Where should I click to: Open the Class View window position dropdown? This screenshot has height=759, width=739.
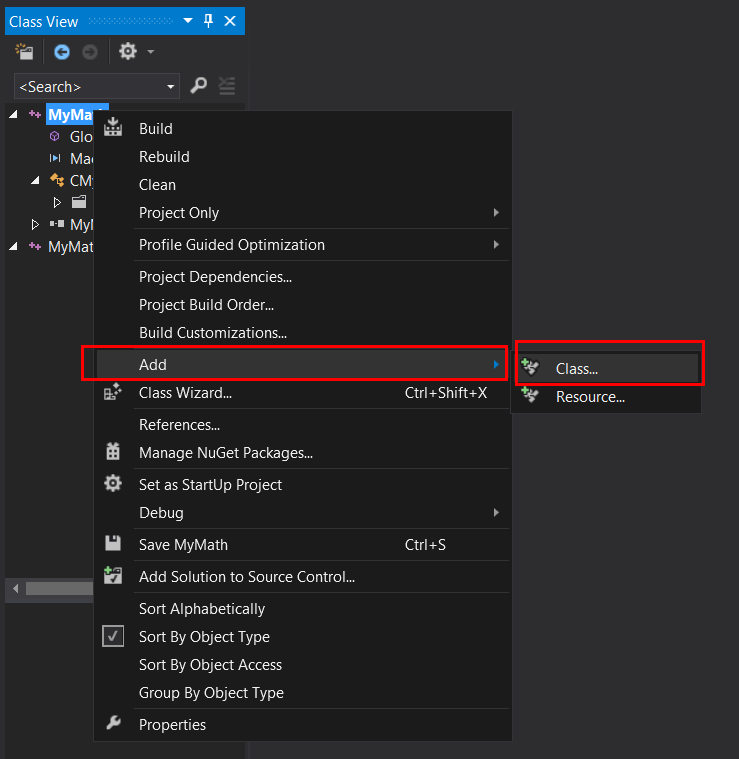pos(188,21)
